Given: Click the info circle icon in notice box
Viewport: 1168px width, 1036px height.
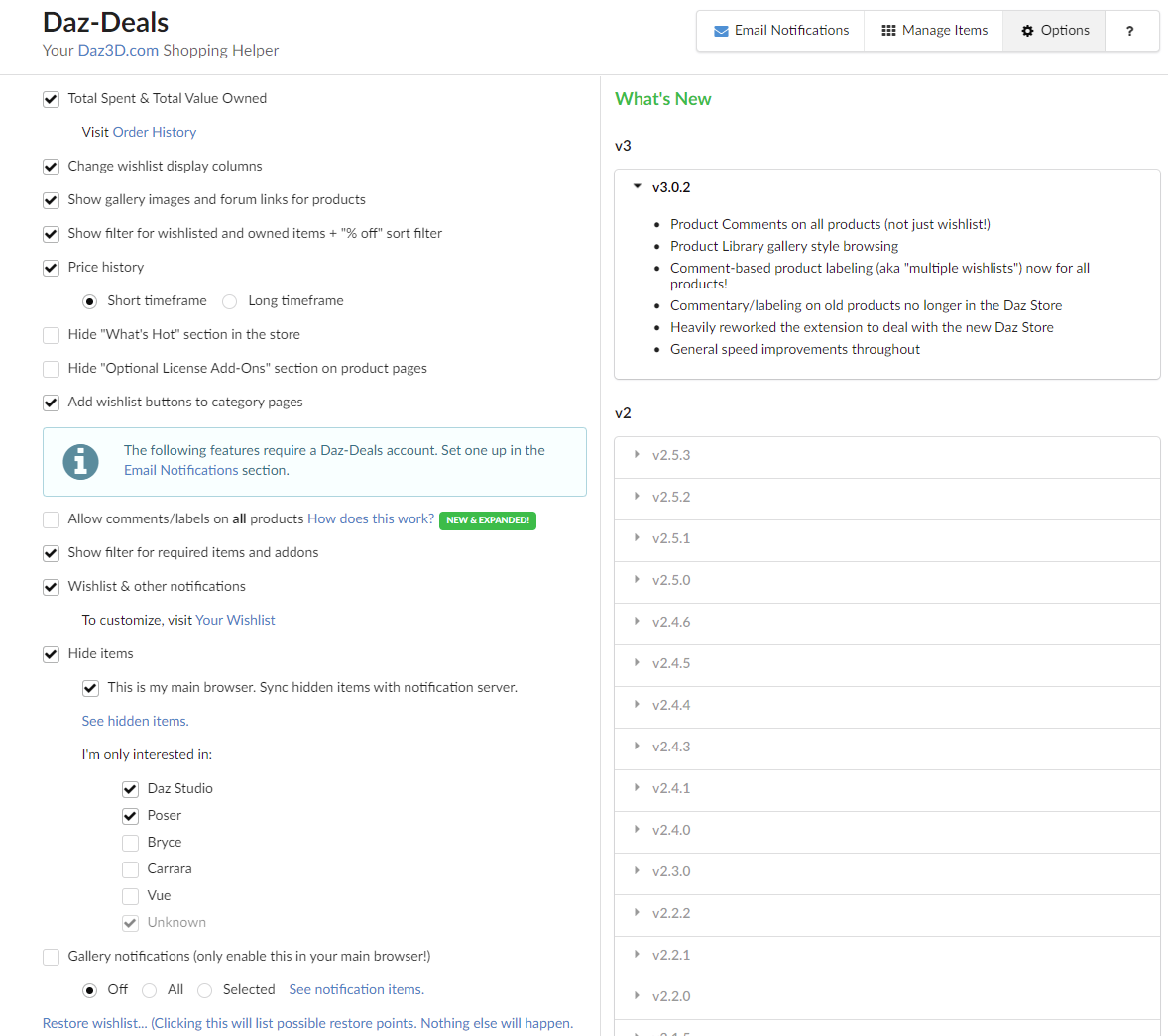Looking at the screenshot, I should (x=80, y=461).
